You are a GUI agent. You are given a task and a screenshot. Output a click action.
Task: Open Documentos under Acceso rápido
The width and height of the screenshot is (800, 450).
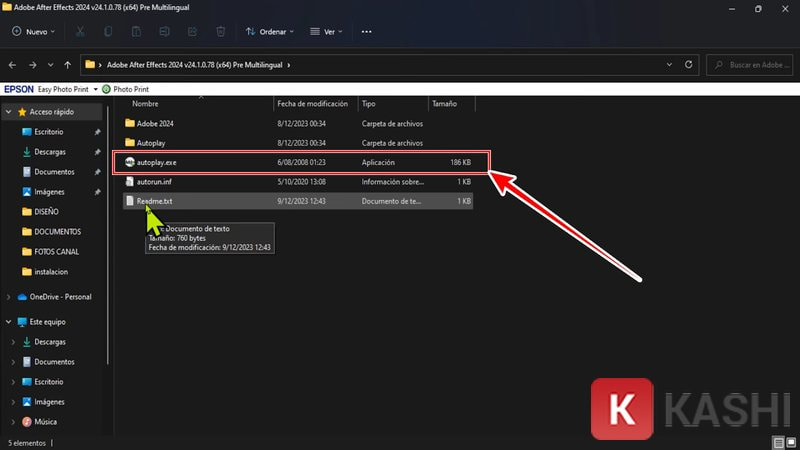54,172
